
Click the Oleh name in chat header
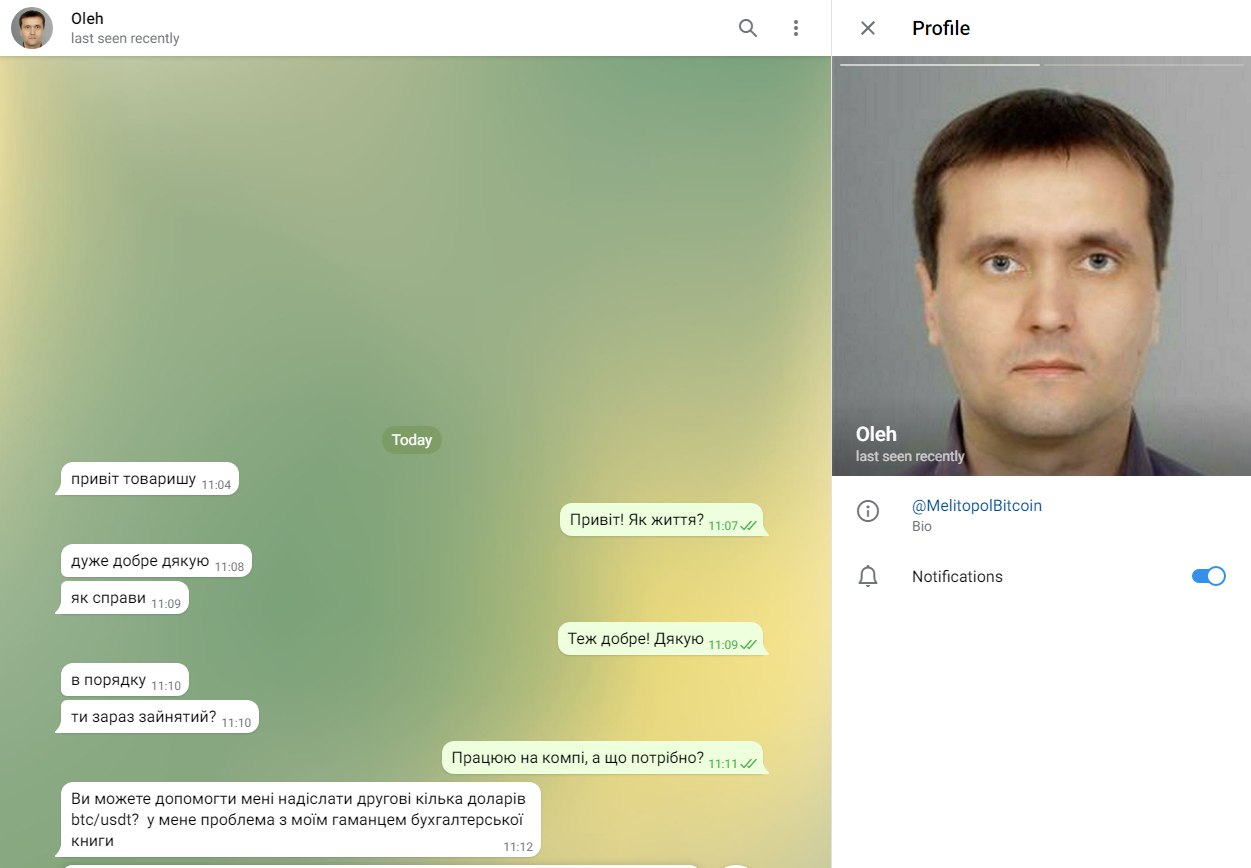click(x=87, y=18)
